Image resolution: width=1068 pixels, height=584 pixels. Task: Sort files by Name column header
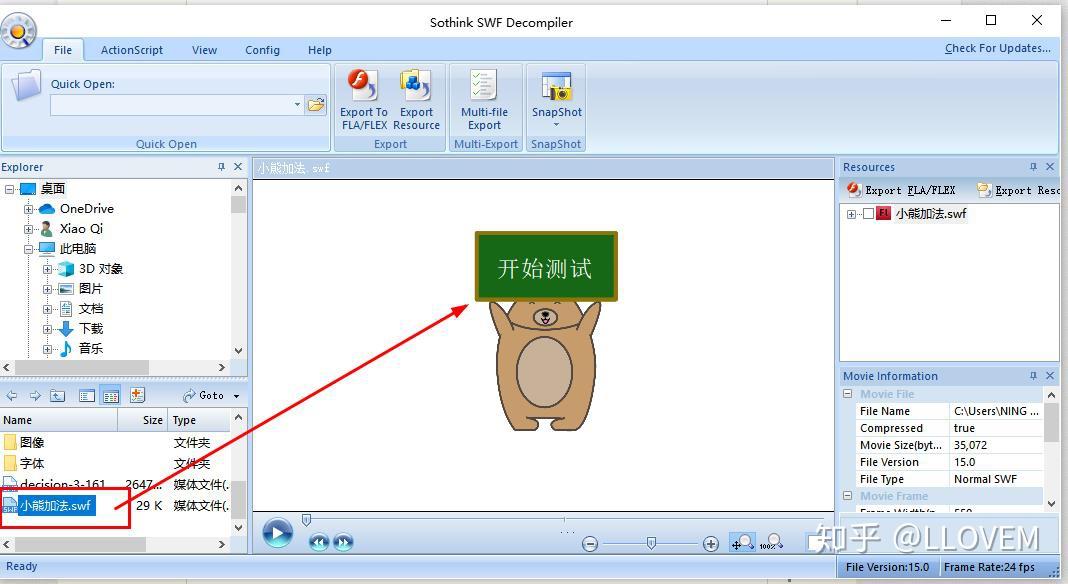coord(59,420)
